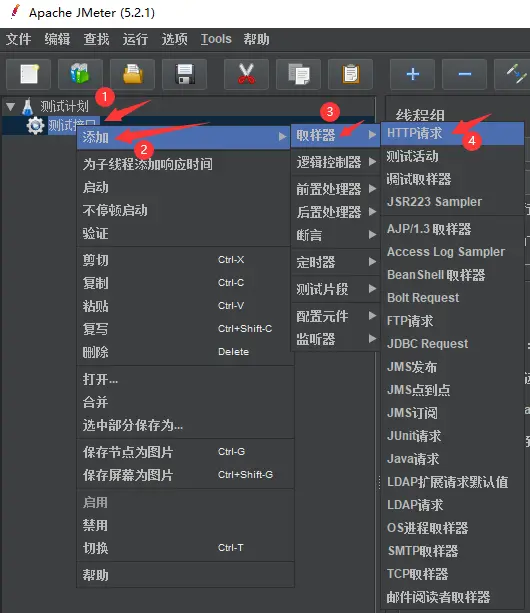530x613 pixels.
Task: Choose JMS订阅 entry
Action: (452, 413)
